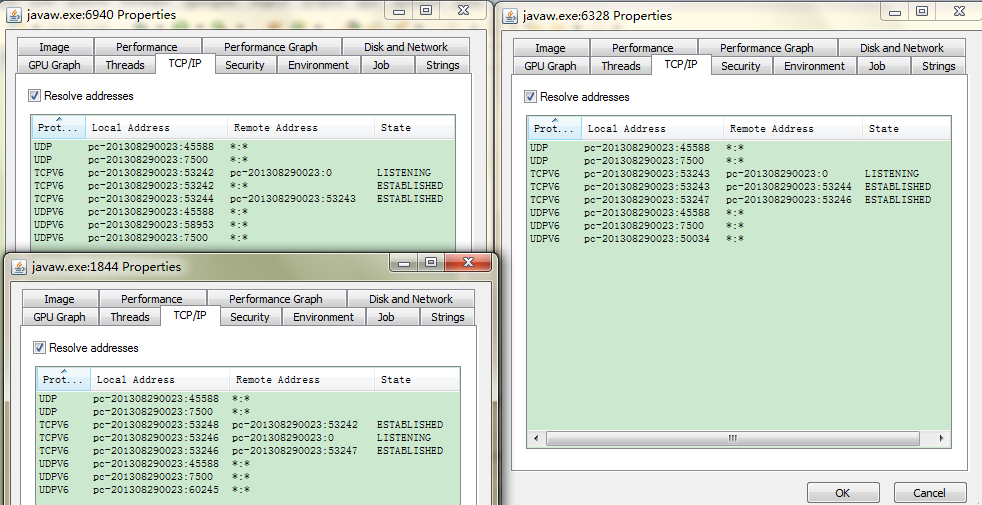This screenshot has height=505, width=982.
Task: Open Disk and Network tab in javaw.exe:6328
Action: (902, 48)
